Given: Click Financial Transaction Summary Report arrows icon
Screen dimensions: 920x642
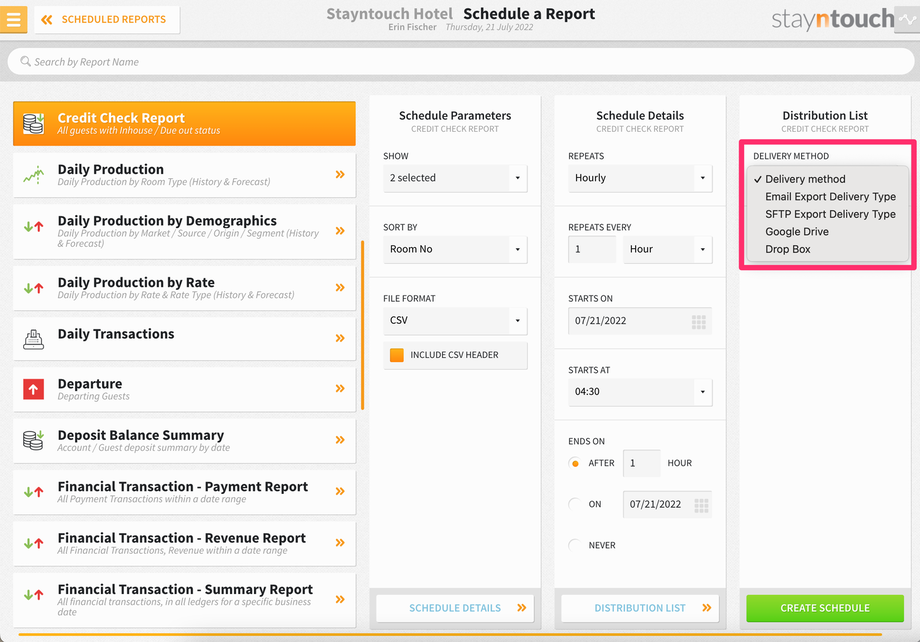Looking at the screenshot, I should pos(33,595).
